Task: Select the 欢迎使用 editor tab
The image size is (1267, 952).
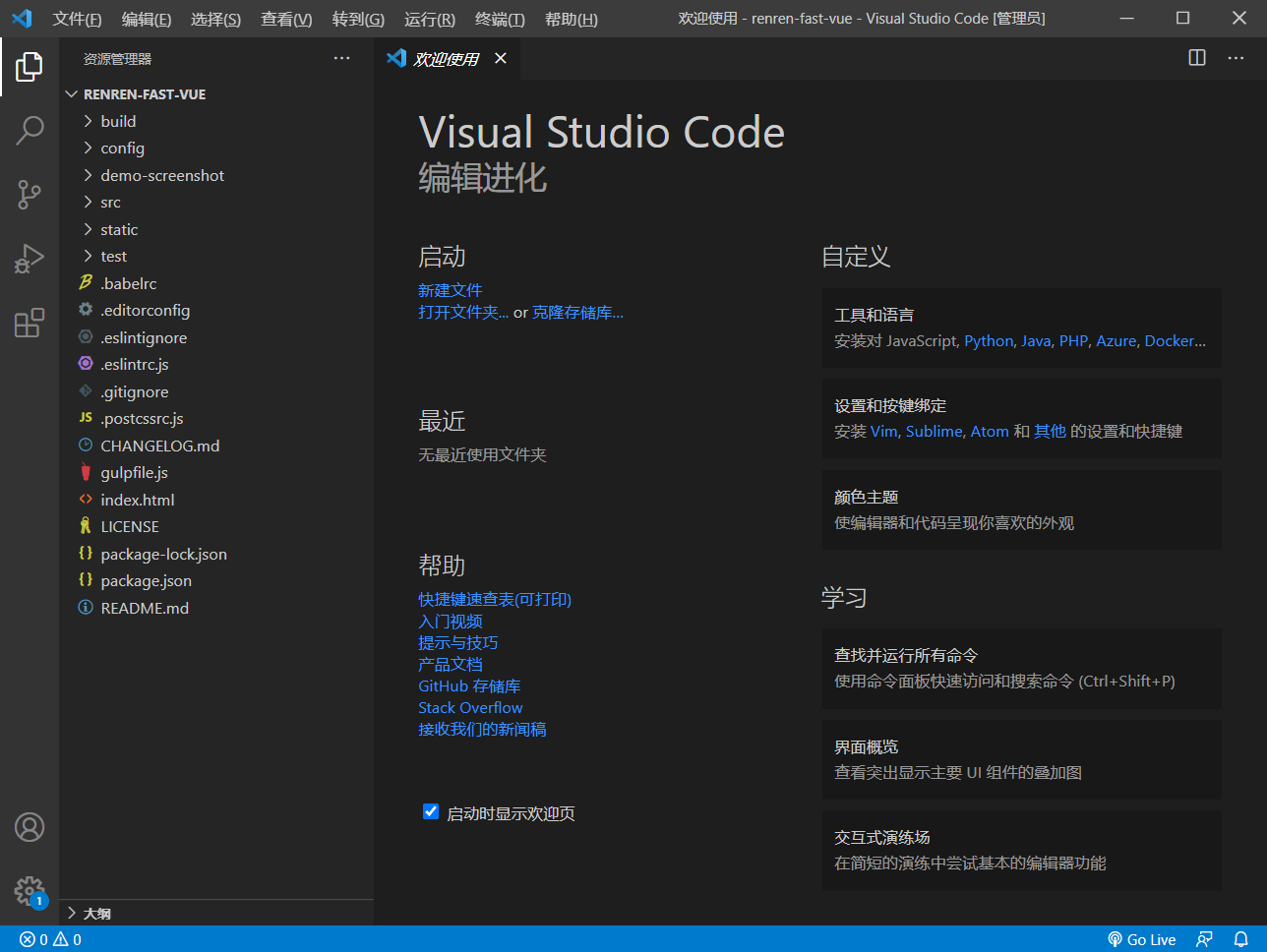Action: [448, 58]
